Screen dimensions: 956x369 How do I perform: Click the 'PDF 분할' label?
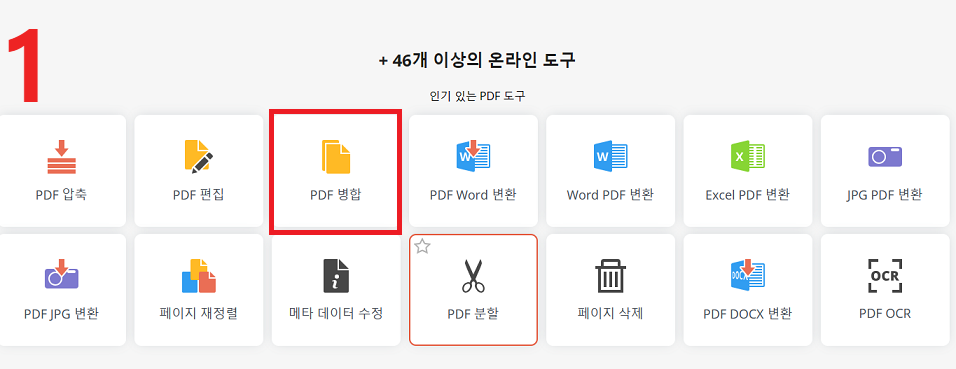[473, 313]
